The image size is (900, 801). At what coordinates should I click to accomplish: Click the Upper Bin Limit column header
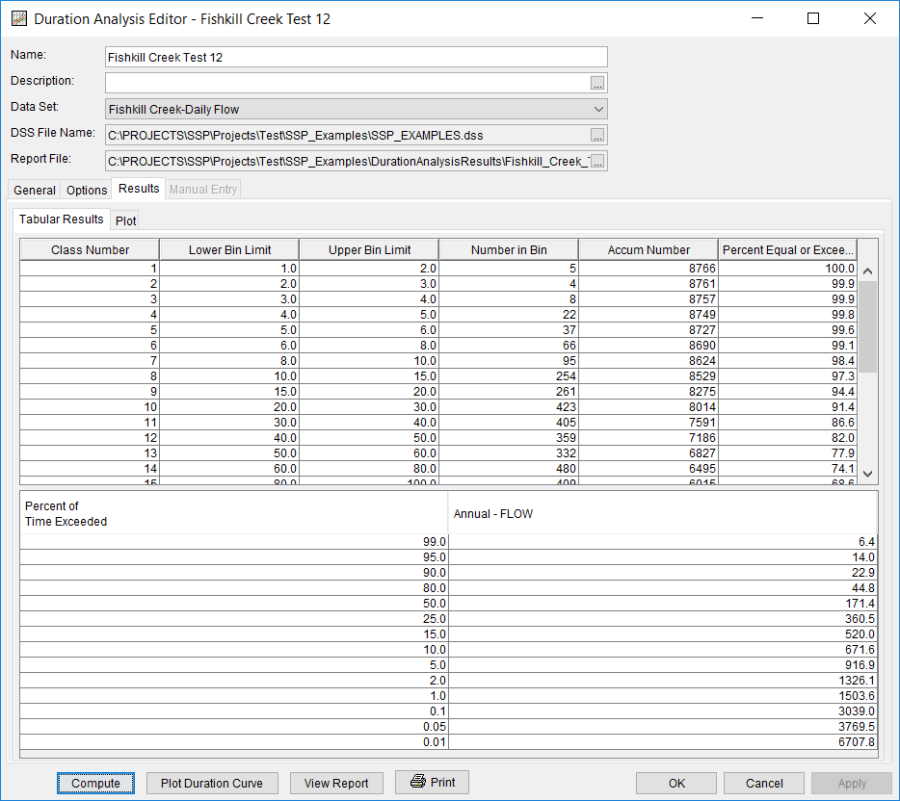(369, 250)
